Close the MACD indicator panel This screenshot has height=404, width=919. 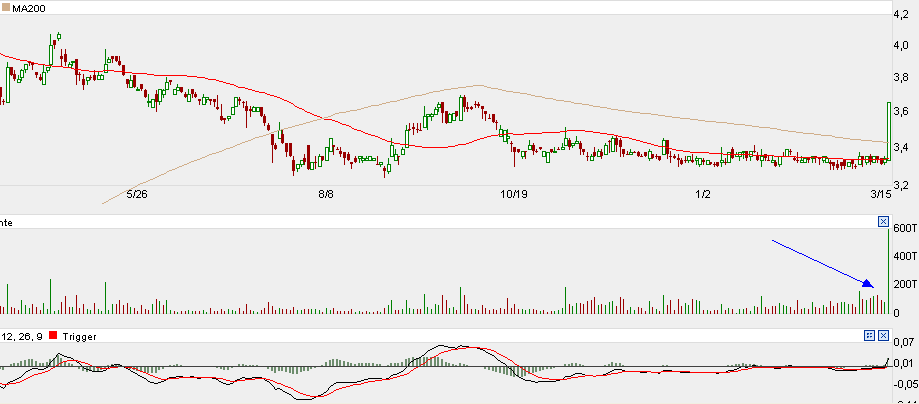pos(883,335)
